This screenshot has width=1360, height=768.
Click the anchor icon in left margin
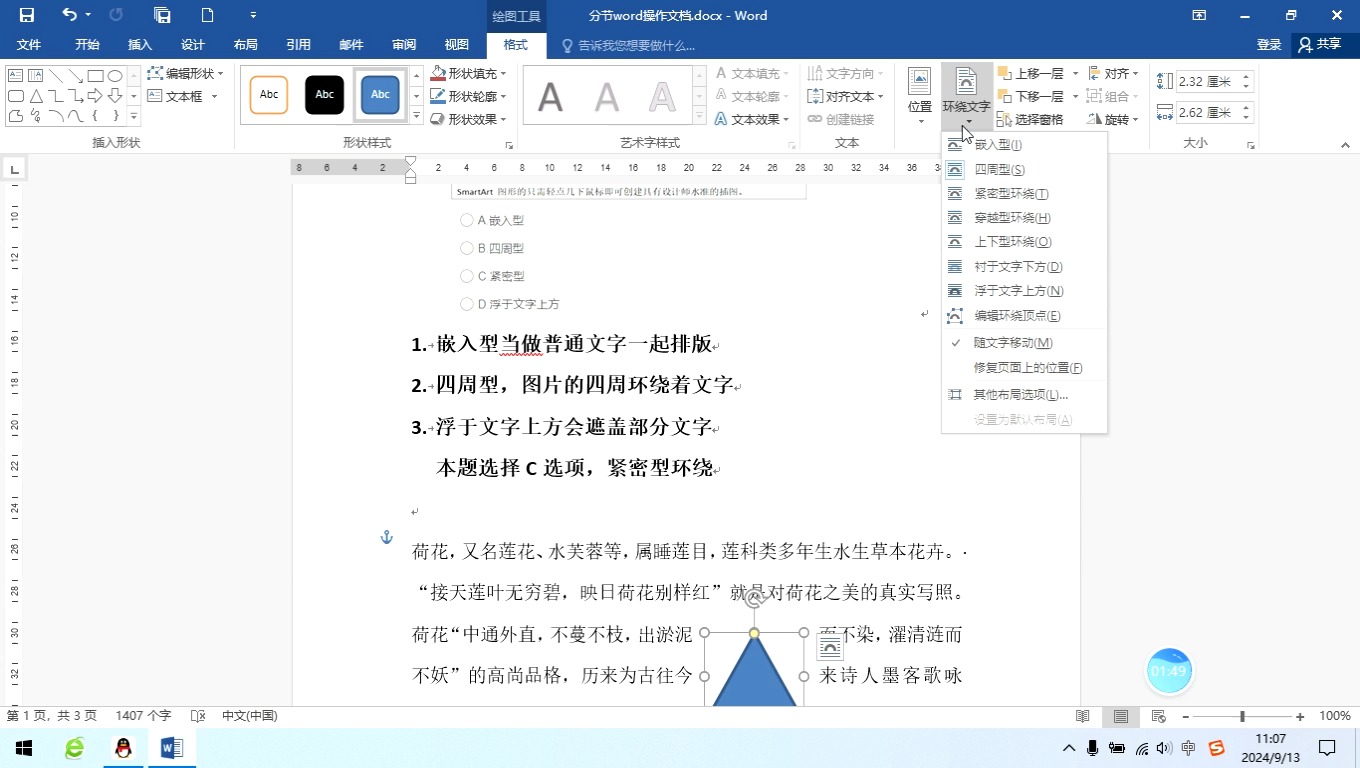pos(387,538)
